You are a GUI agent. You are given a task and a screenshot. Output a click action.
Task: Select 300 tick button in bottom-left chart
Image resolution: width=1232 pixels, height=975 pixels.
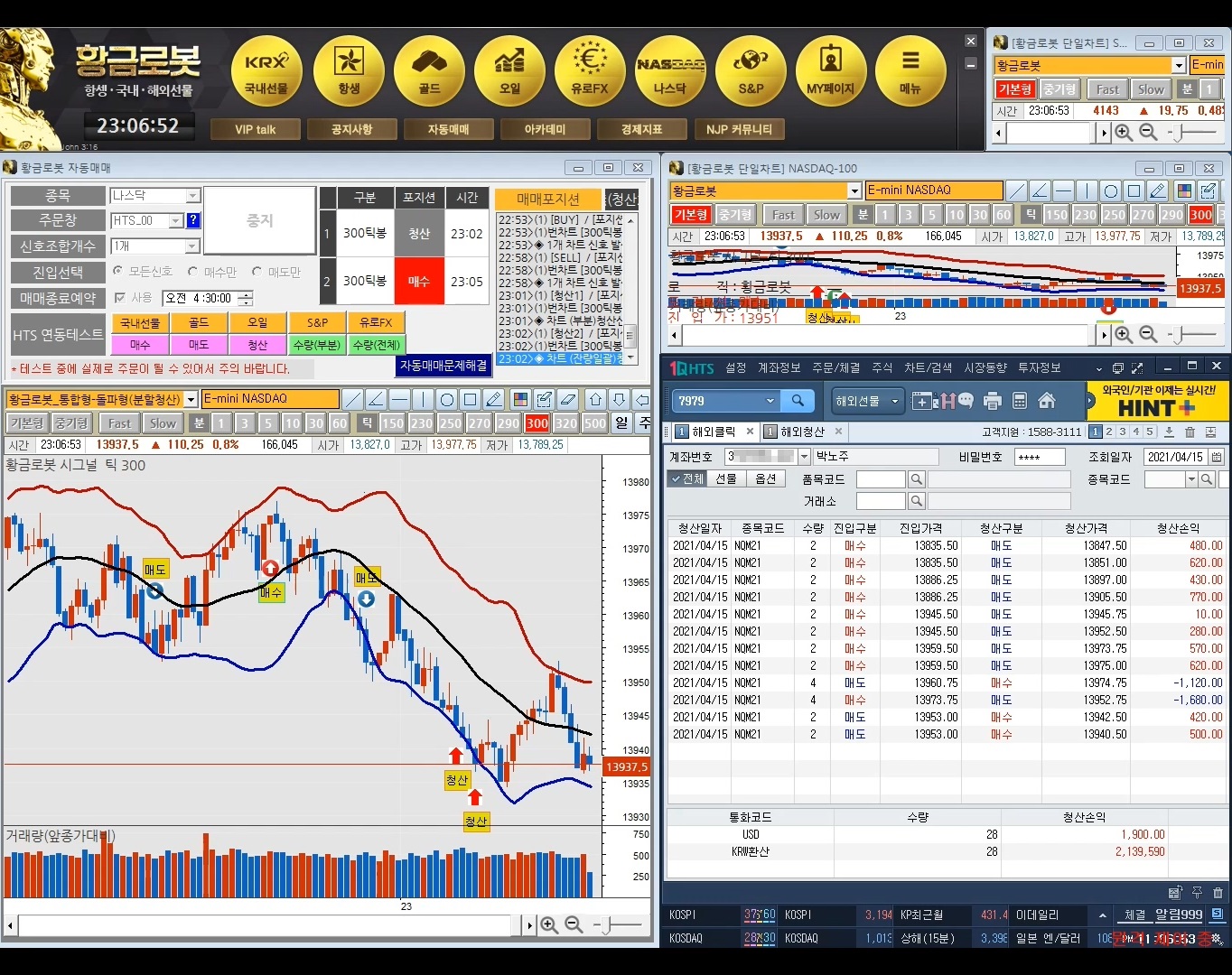(x=537, y=422)
